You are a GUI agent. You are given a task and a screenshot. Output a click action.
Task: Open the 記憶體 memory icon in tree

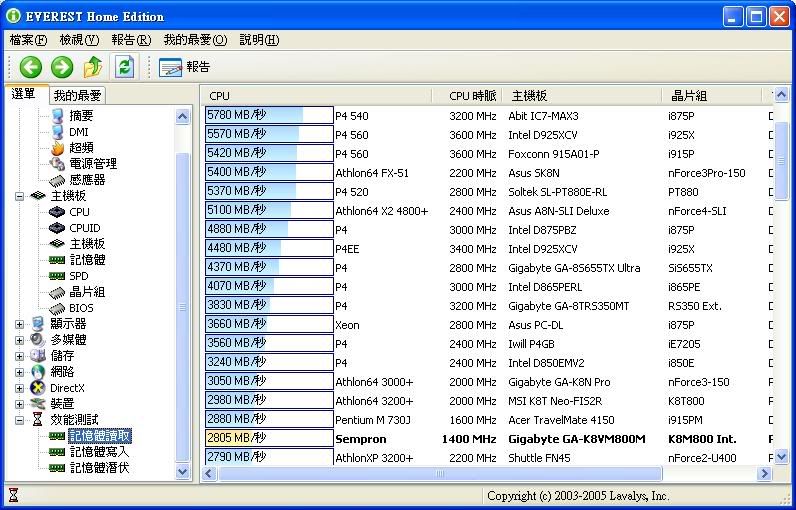[57, 260]
